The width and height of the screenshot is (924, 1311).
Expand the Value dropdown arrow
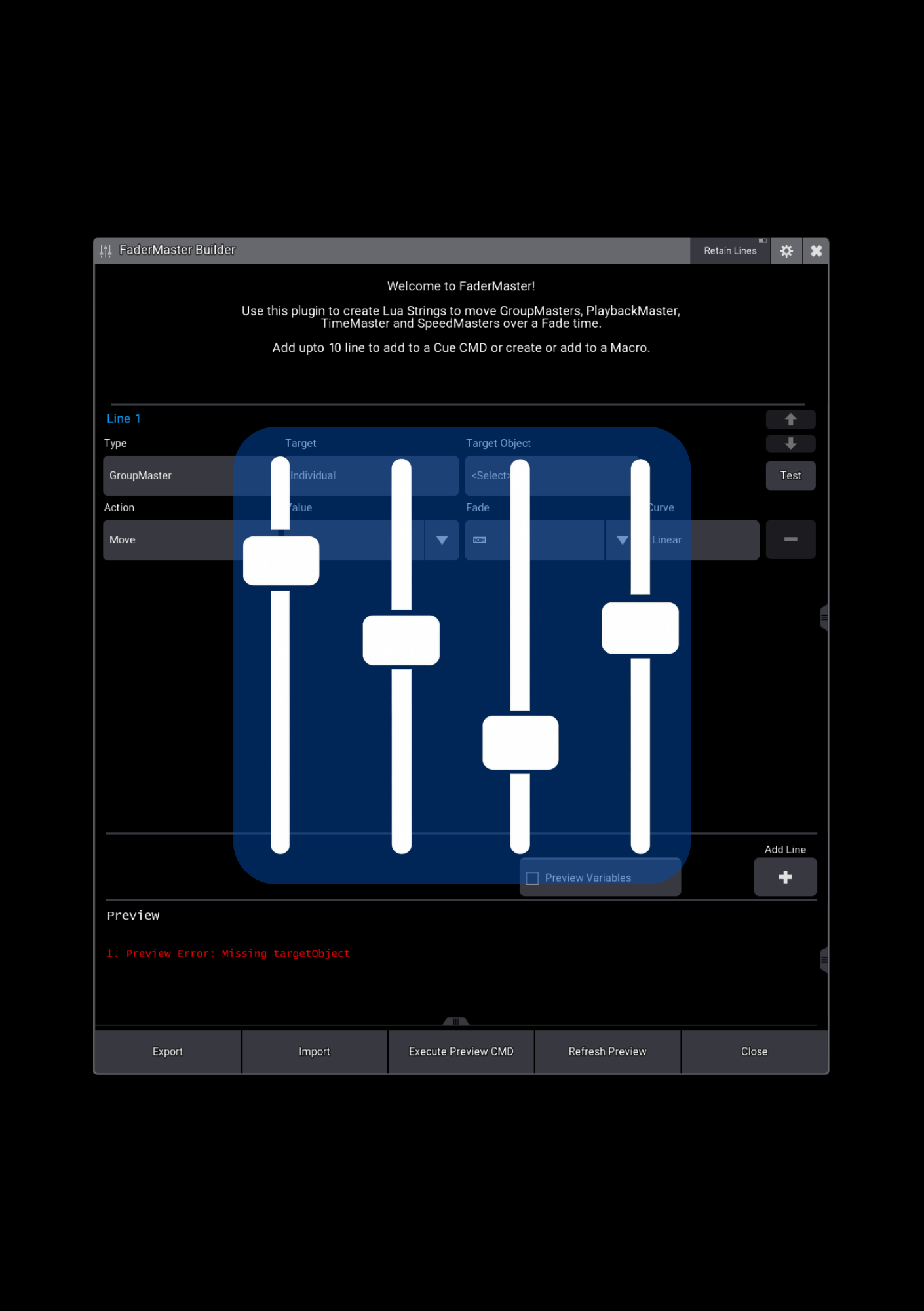coord(442,540)
